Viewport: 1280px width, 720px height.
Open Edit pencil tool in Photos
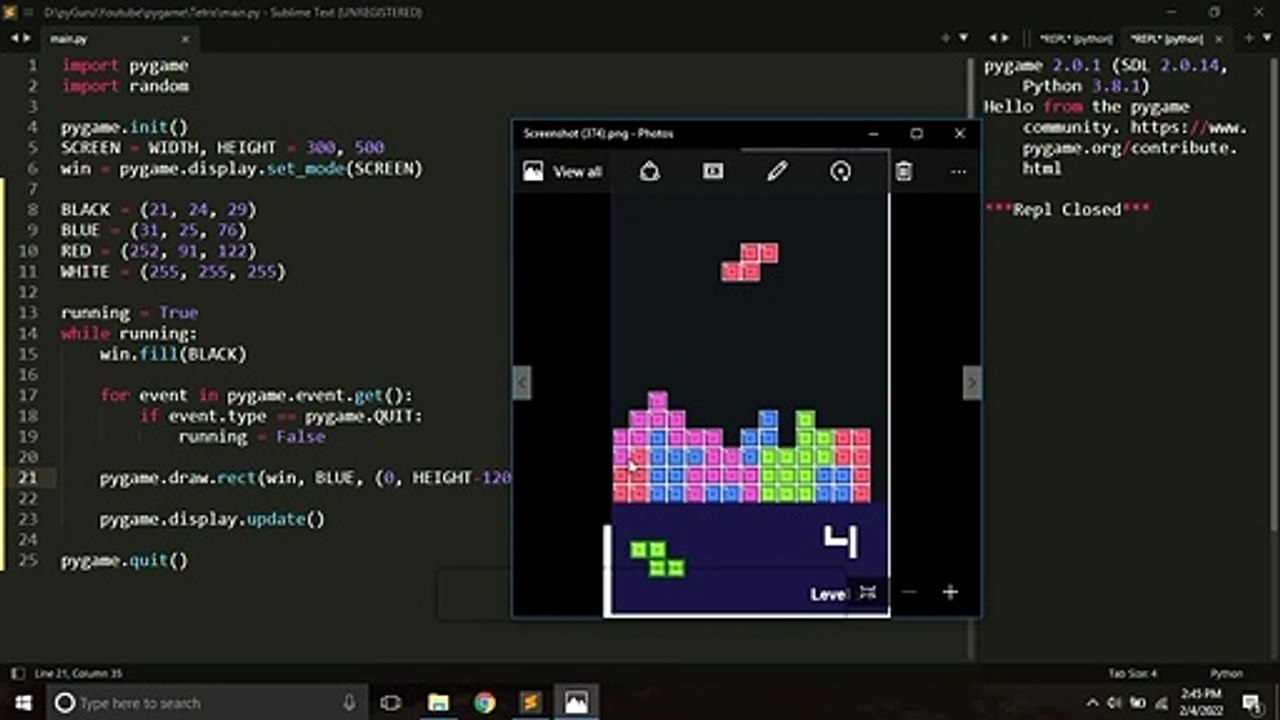(x=777, y=172)
